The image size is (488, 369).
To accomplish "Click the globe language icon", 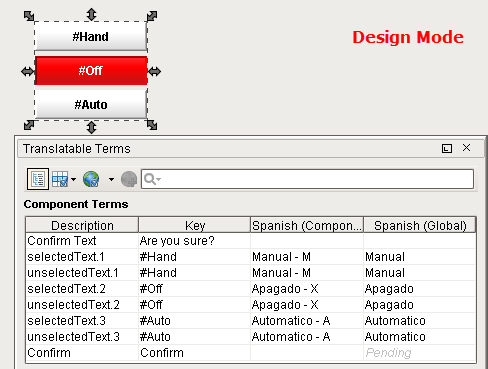I will (91, 179).
